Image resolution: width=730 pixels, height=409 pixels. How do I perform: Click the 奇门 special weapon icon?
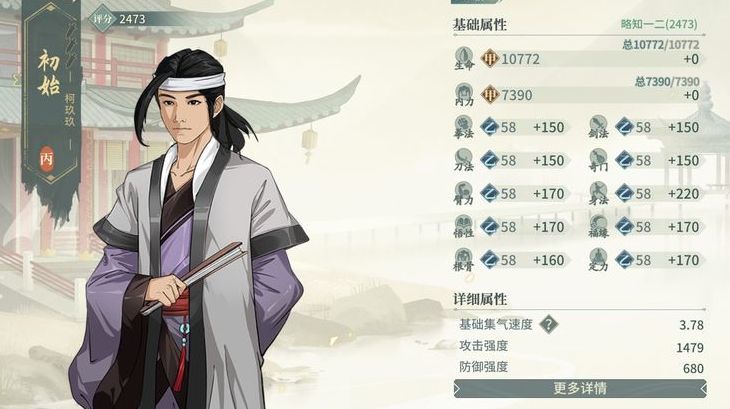(598, 160)
